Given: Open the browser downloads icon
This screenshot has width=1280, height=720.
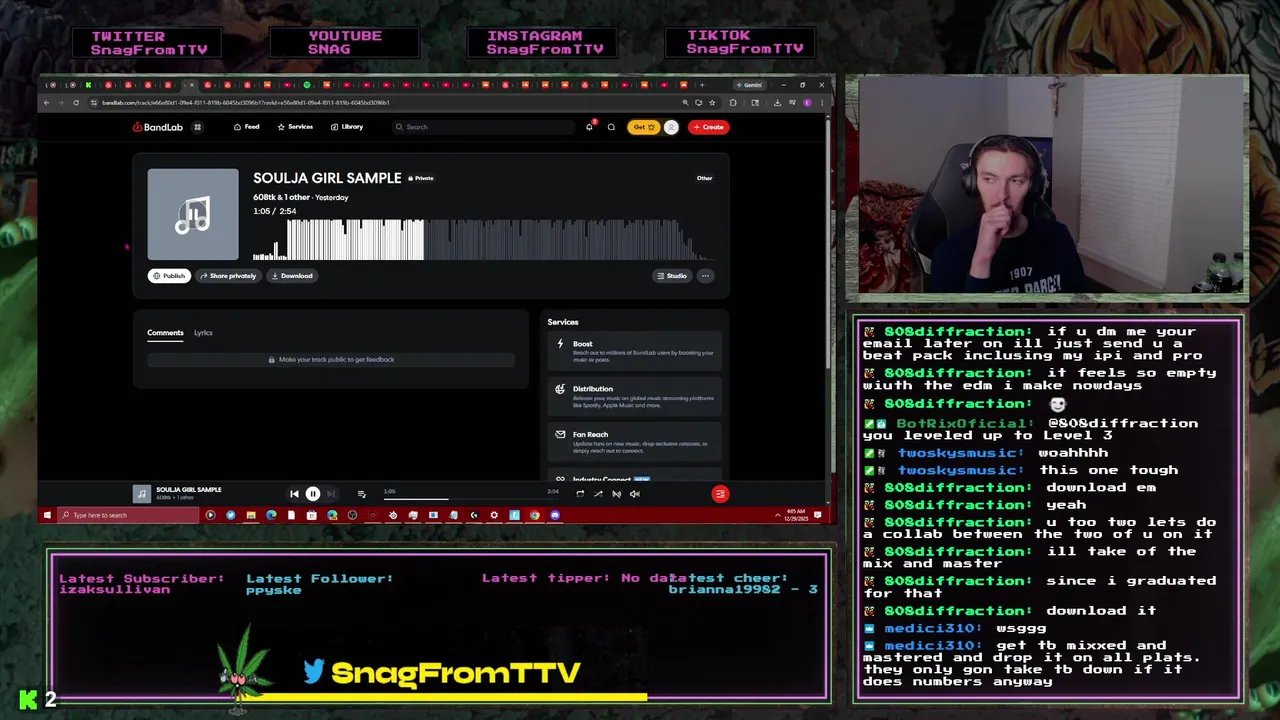Looking at the screenshot, I should tap(777, 102).
